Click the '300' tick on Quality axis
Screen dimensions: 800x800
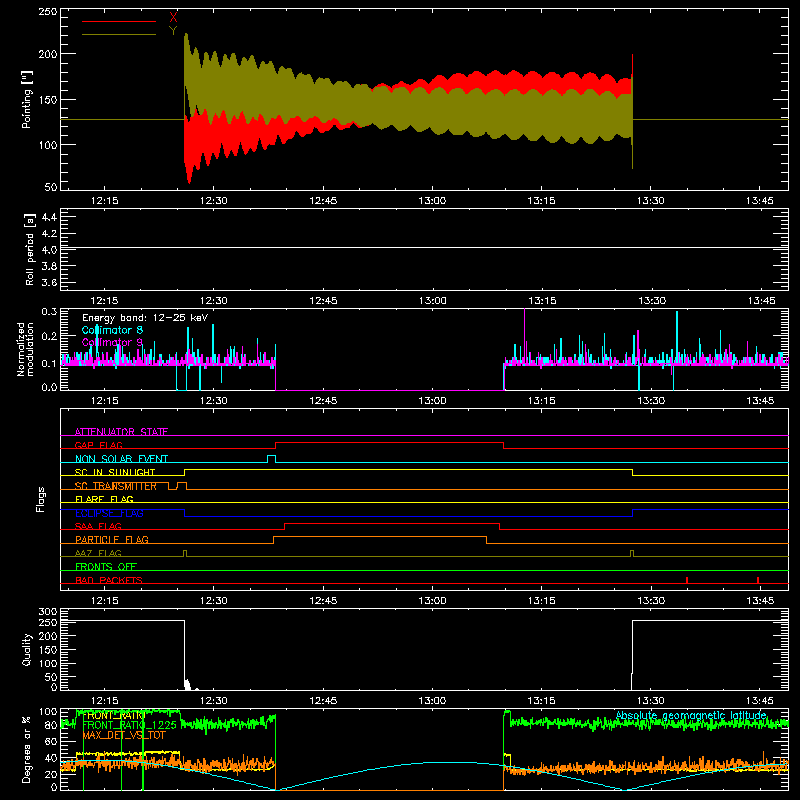pos(47,612)
